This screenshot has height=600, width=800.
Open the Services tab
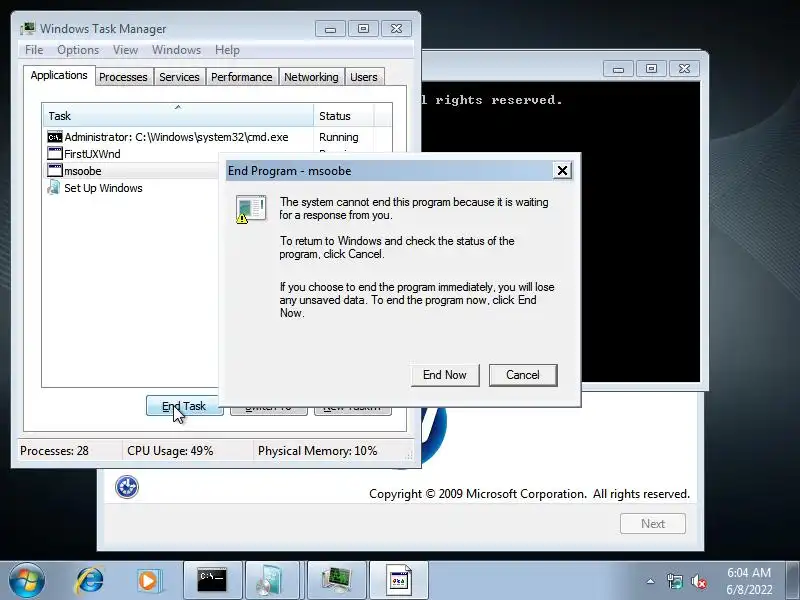pos(179,77)
